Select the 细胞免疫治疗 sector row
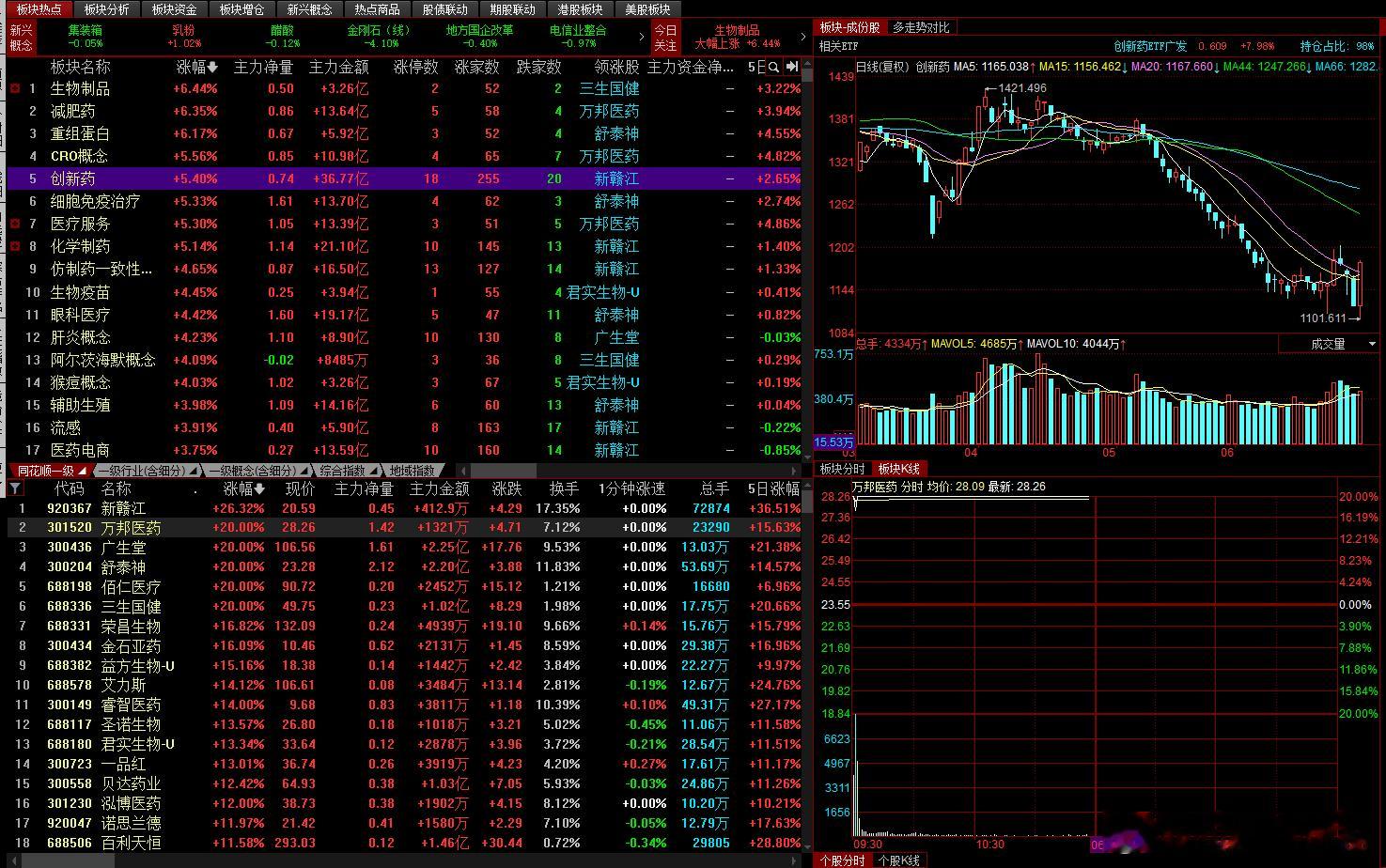 coord(404,201)
